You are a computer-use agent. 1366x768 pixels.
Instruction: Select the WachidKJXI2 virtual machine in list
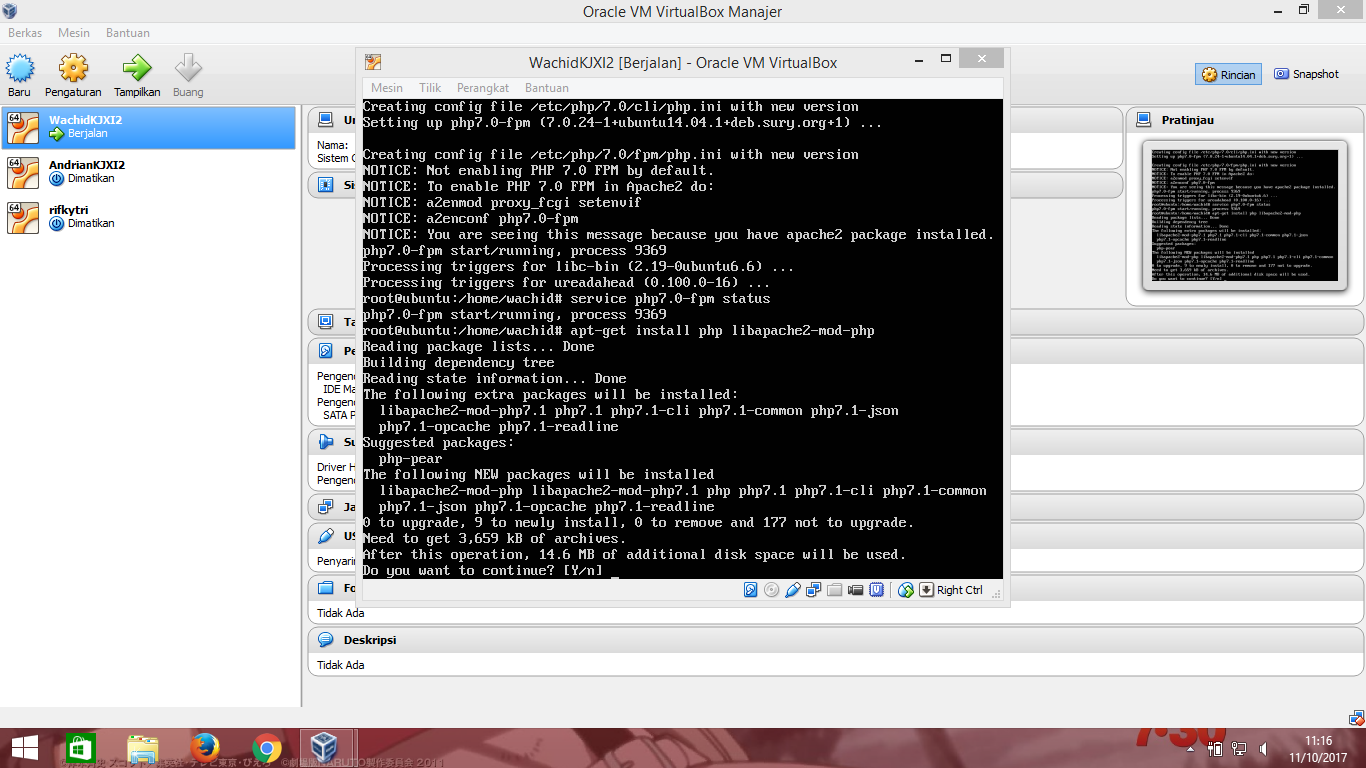(x=149, y=127)
